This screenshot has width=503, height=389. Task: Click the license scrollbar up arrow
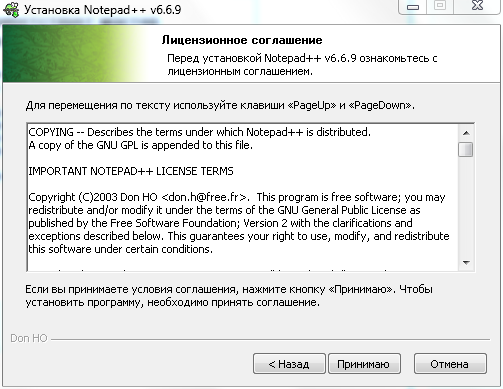point(466,133)
